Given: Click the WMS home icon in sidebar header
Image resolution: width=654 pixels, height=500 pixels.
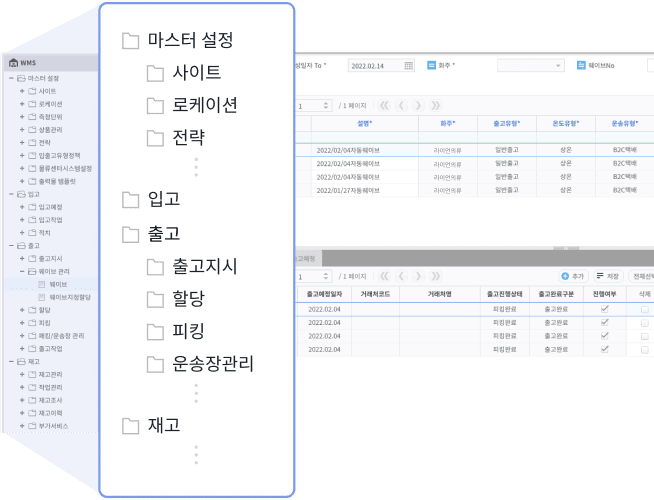Looking at the screenshot, I should coord(12,62).
